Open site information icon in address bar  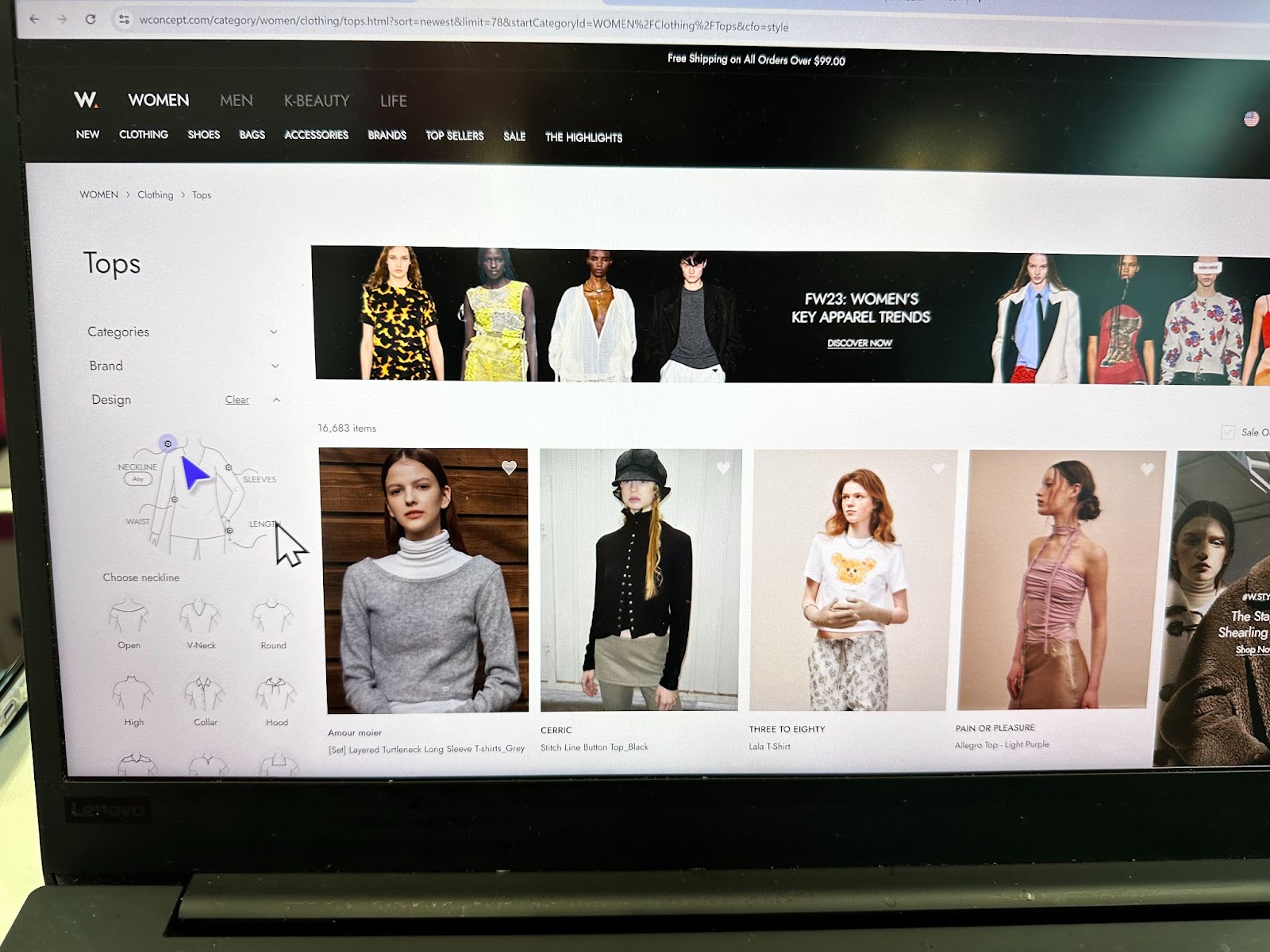(123, 20)
